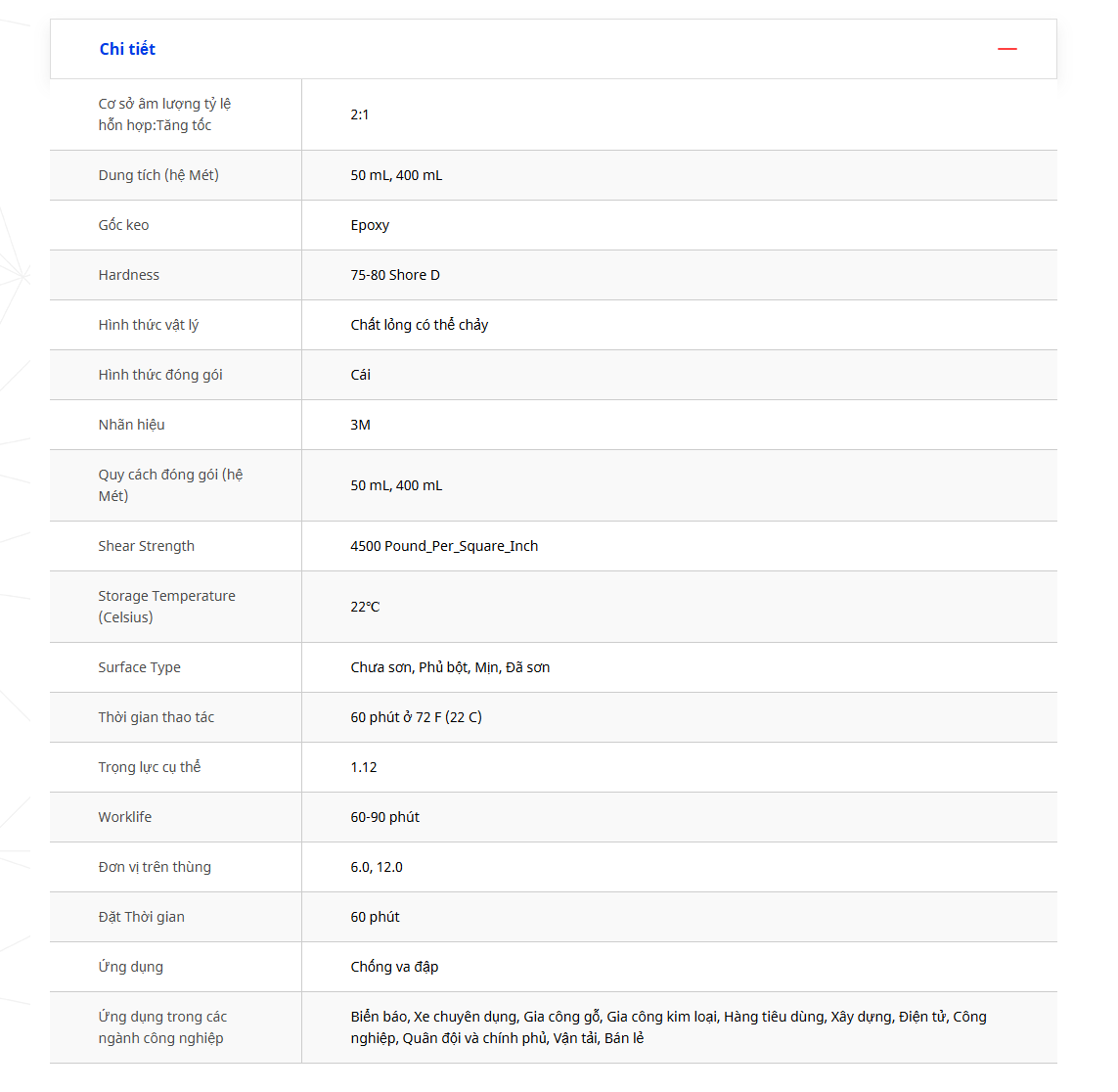Click the industry applications list text
The width and height of the screenshot is (1118, 1092).
668,1027
